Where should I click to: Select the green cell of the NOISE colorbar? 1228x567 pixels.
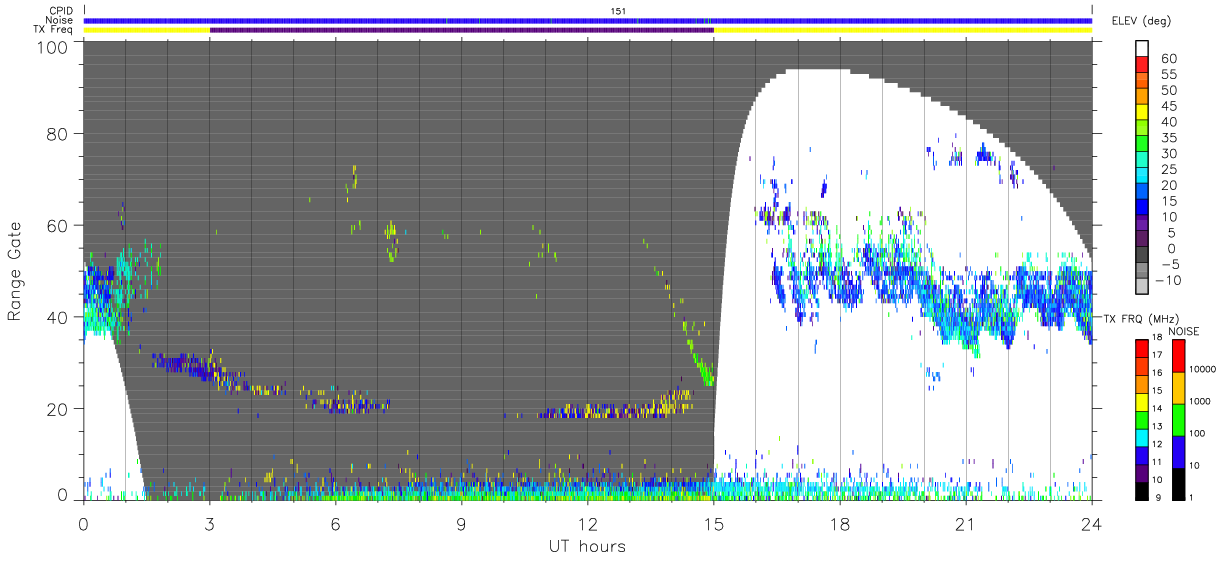pos(1177,420)
